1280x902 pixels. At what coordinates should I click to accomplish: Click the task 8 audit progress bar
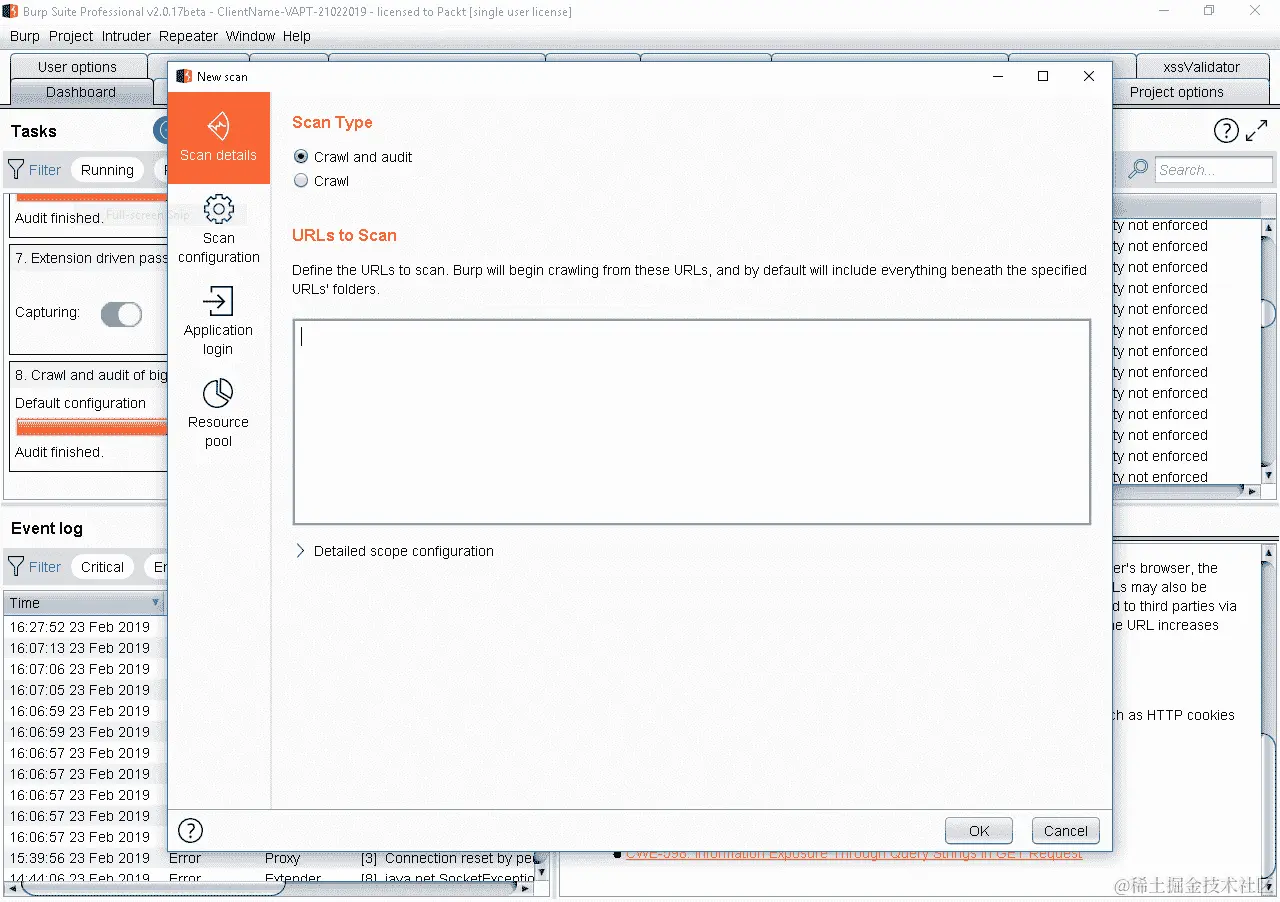coord(91,427)
